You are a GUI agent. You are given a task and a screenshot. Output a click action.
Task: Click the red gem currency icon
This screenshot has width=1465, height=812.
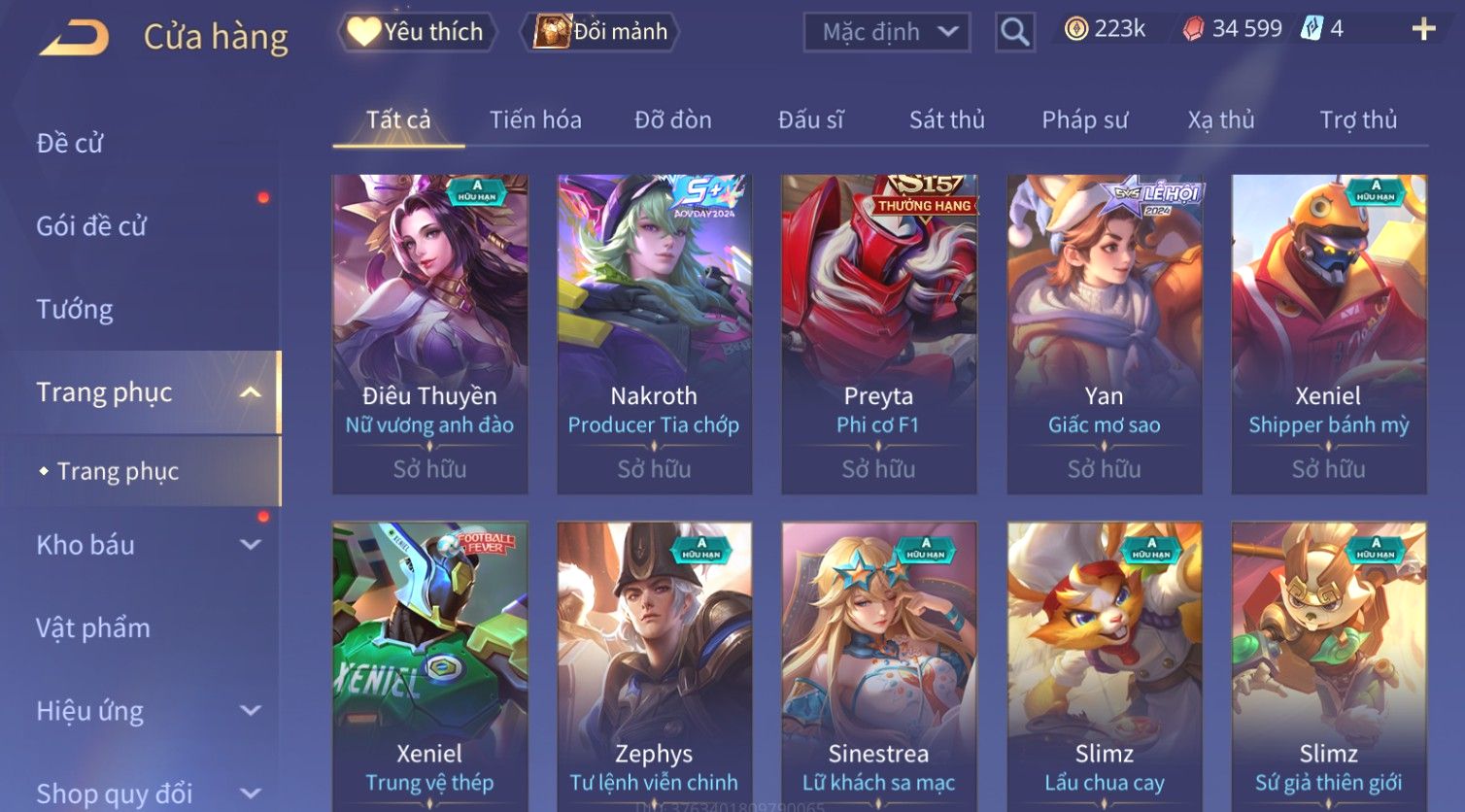tap(1193, 29)
